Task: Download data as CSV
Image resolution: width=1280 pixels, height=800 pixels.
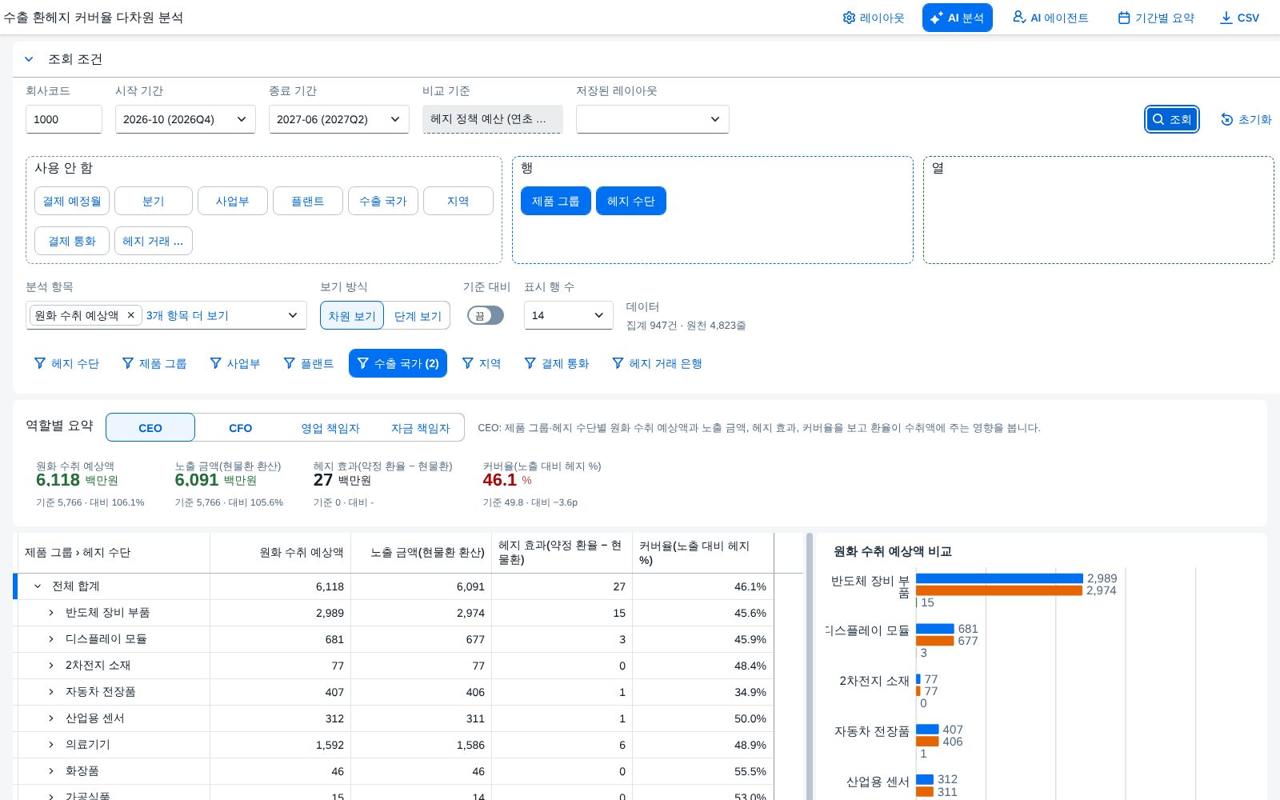Action: click(1239, 18)
